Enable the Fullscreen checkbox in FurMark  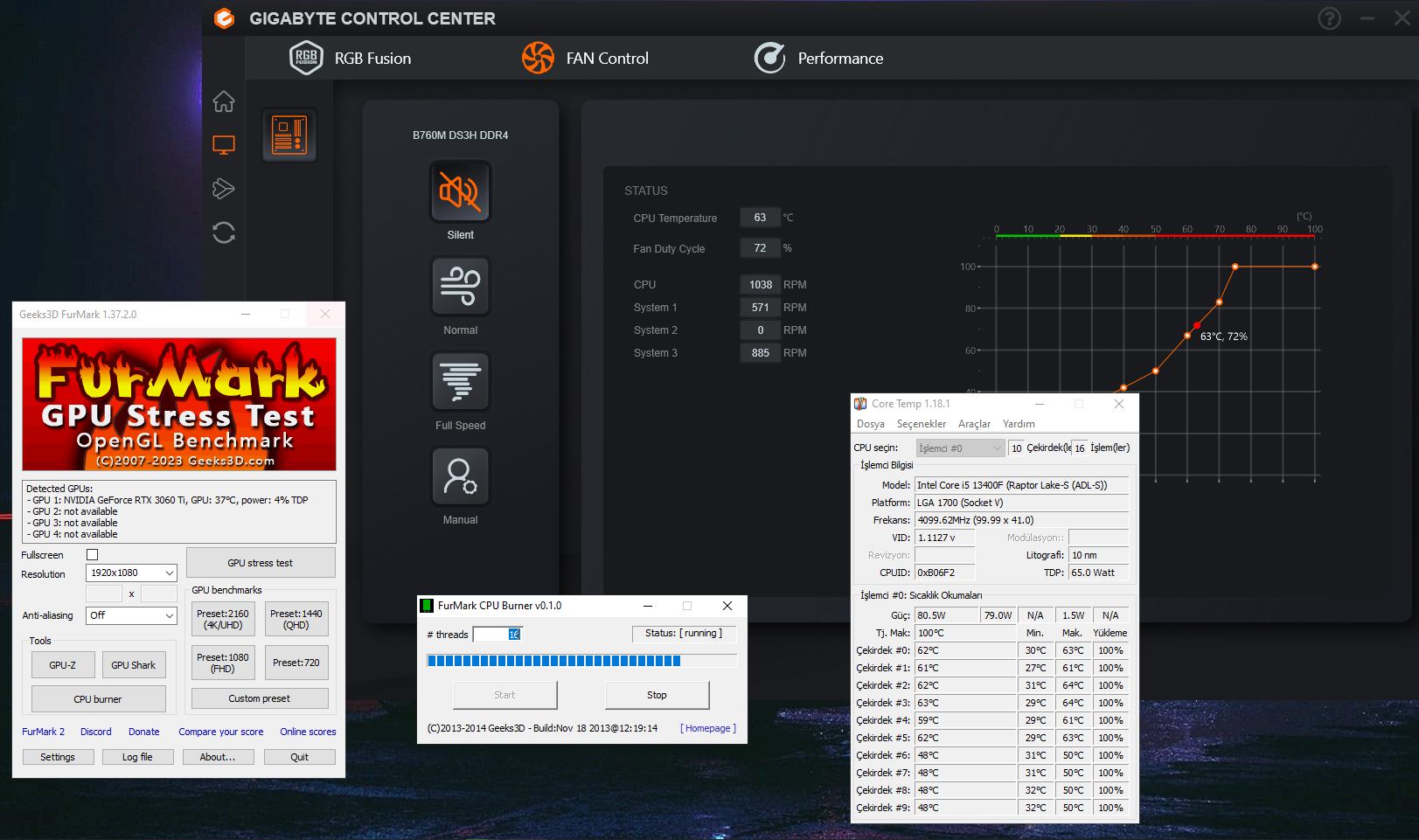[x=93, y=555]
